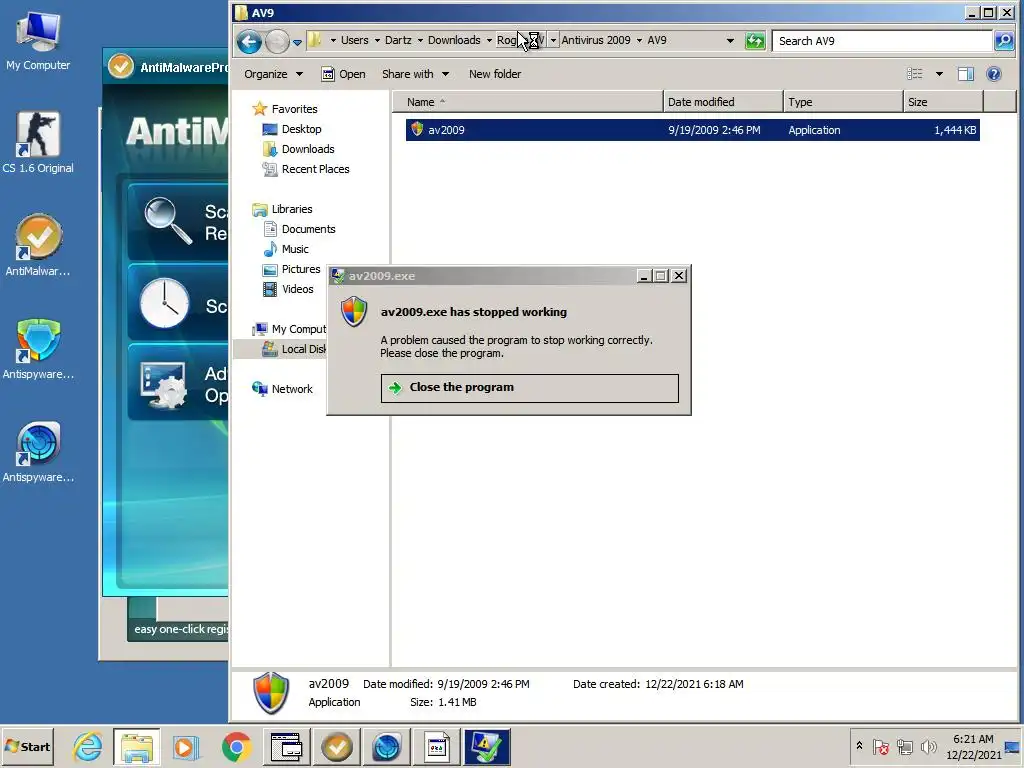1024x768 pixels.
Task: Select the av2009 application file row
Action: [692, 130]
